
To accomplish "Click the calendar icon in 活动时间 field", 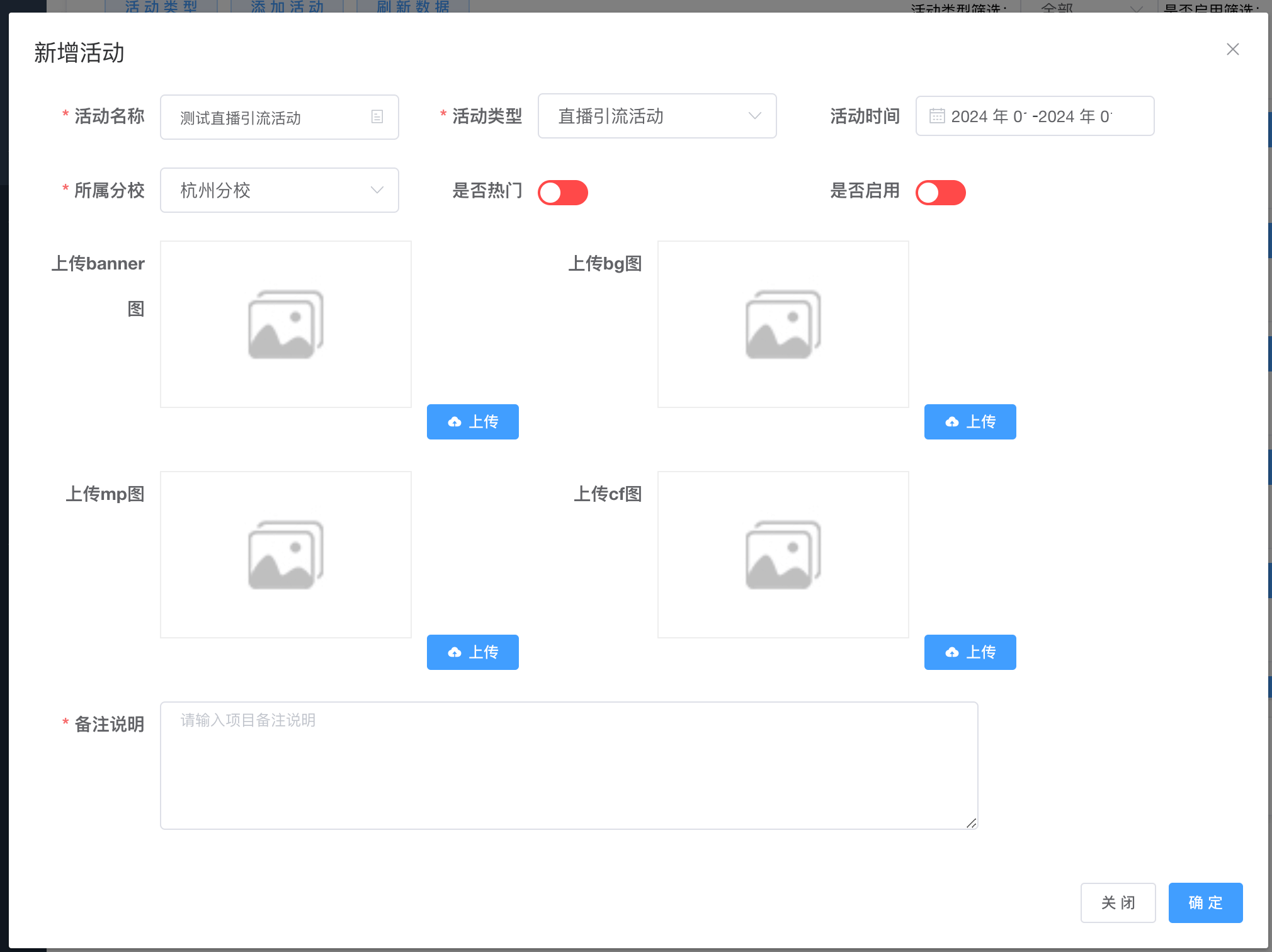I will [x=937, y=116].
